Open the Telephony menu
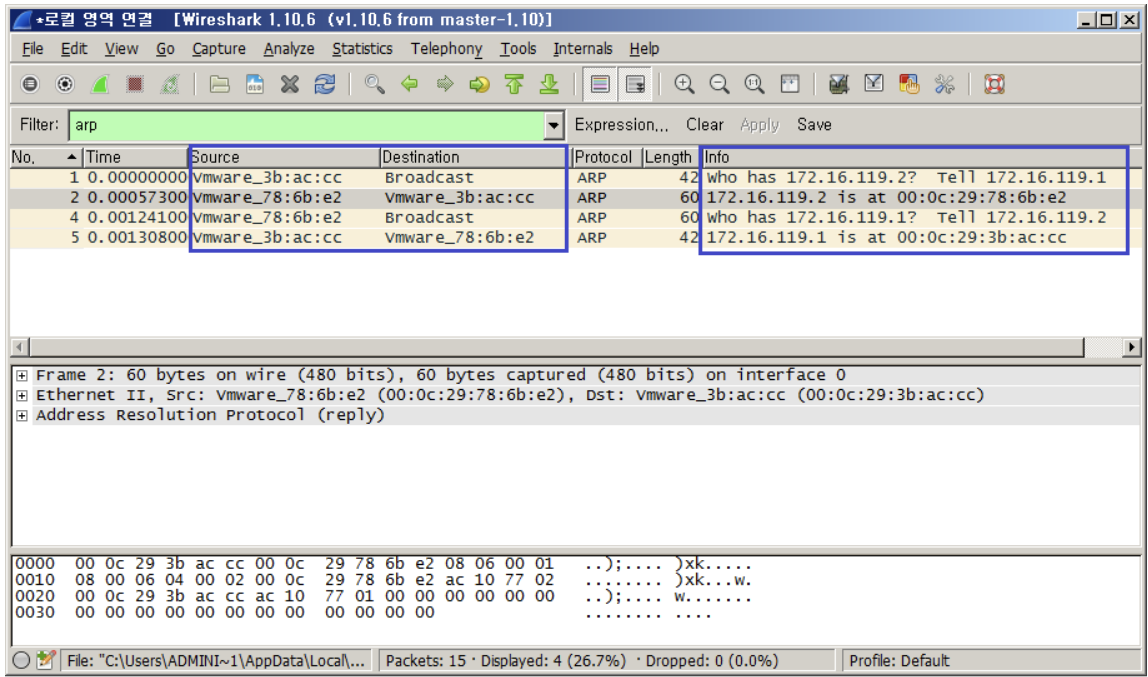 tap(447, 49)
